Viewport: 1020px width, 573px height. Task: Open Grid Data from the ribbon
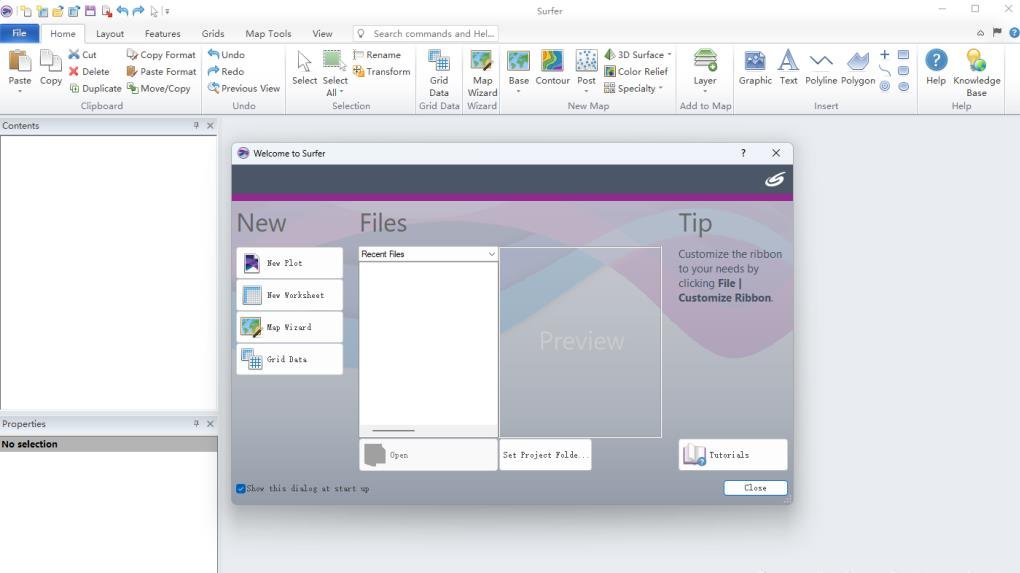(x=439, y=73)
